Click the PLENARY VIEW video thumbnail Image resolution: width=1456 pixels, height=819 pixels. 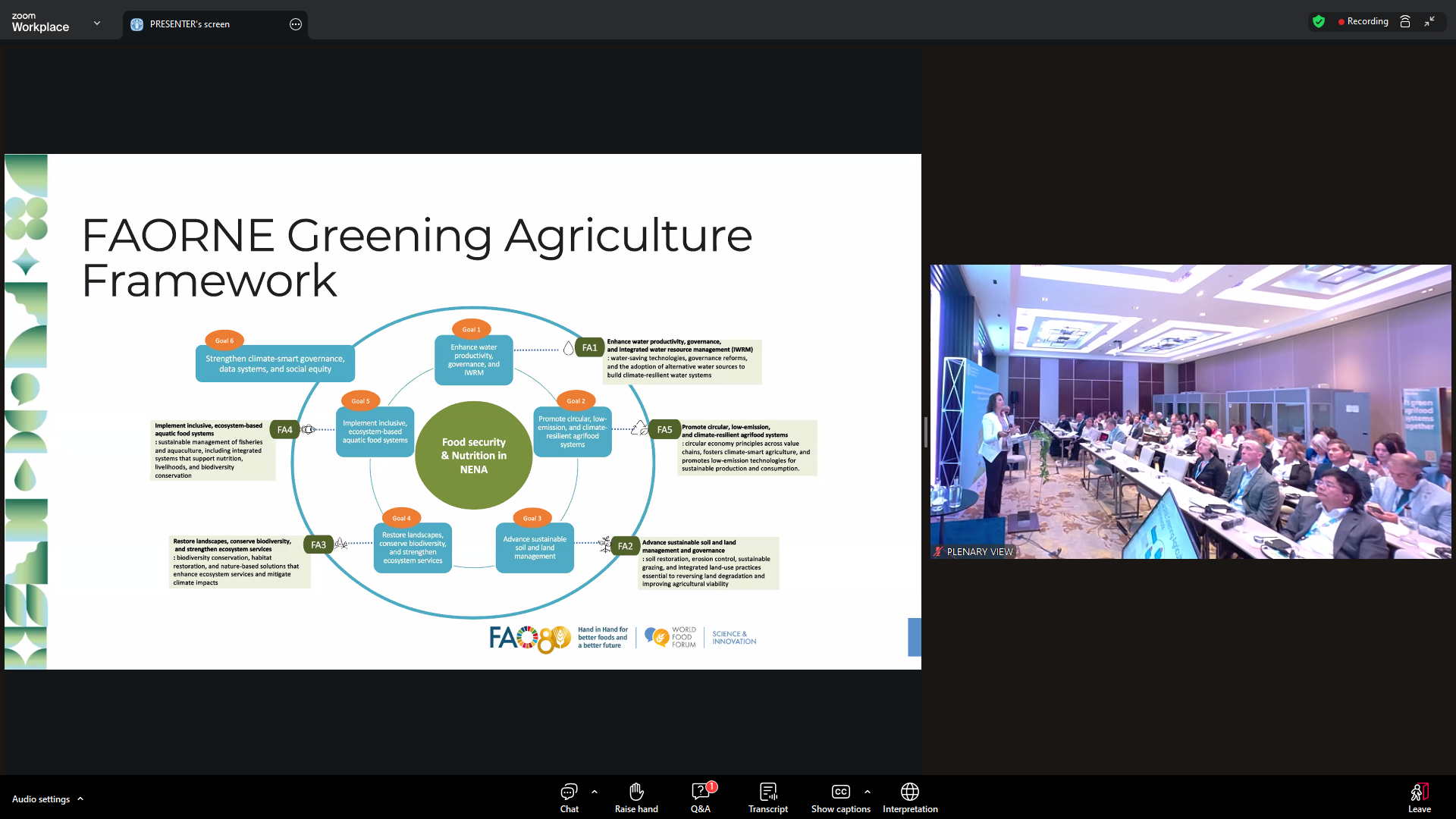click(1191, 412)
